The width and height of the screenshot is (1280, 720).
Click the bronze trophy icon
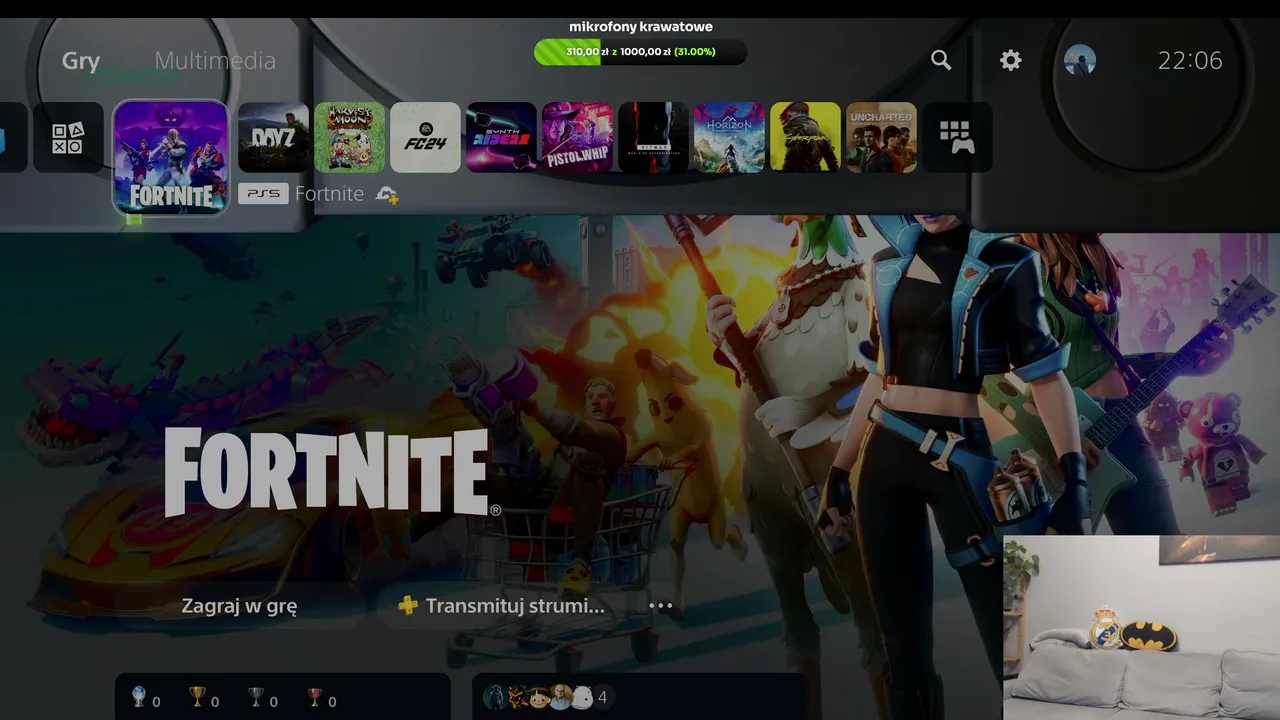315,697
